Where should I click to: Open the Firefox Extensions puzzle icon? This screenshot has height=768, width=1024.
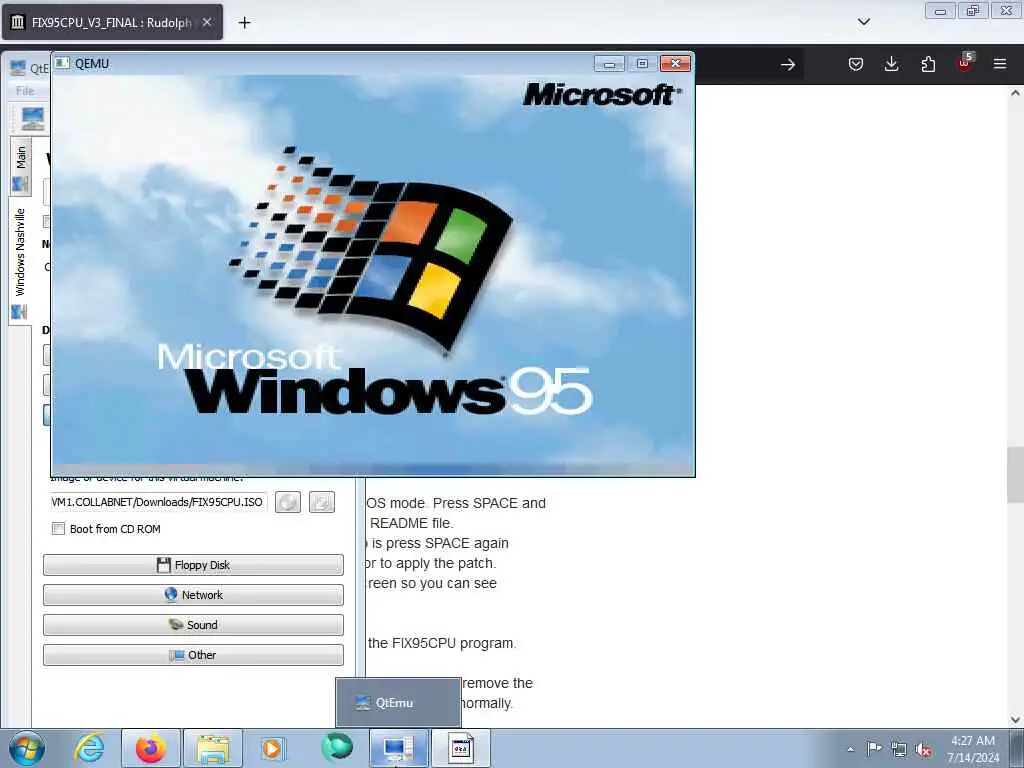pyautogui.click(x=928, y=64)
